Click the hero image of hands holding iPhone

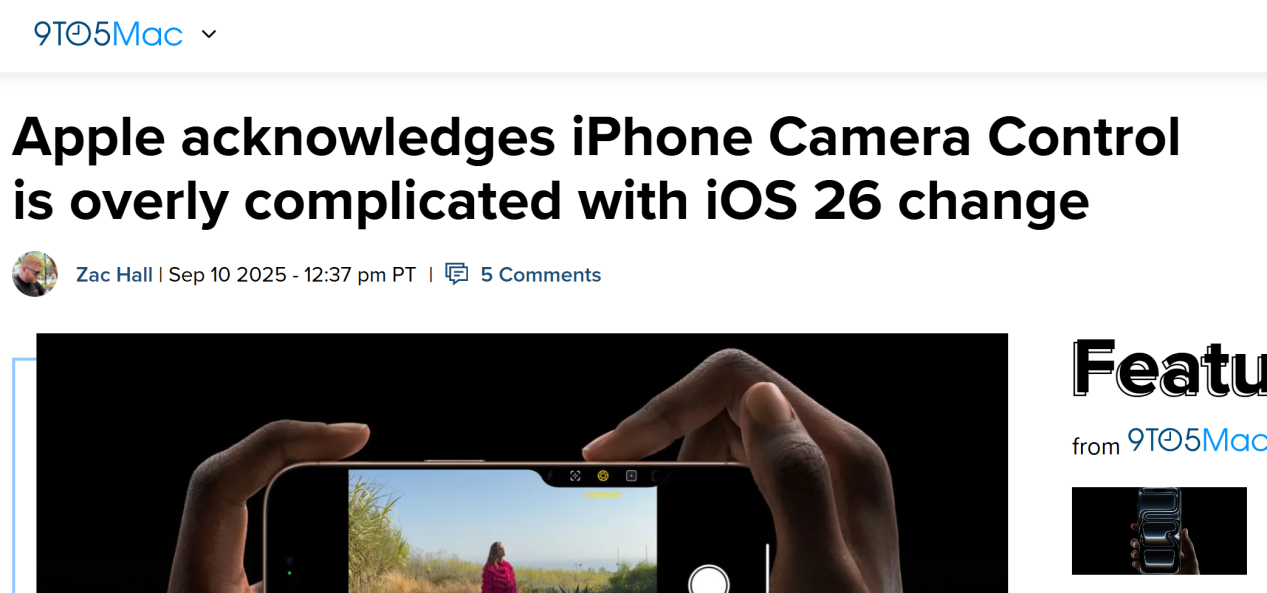(x=522, y=463)
